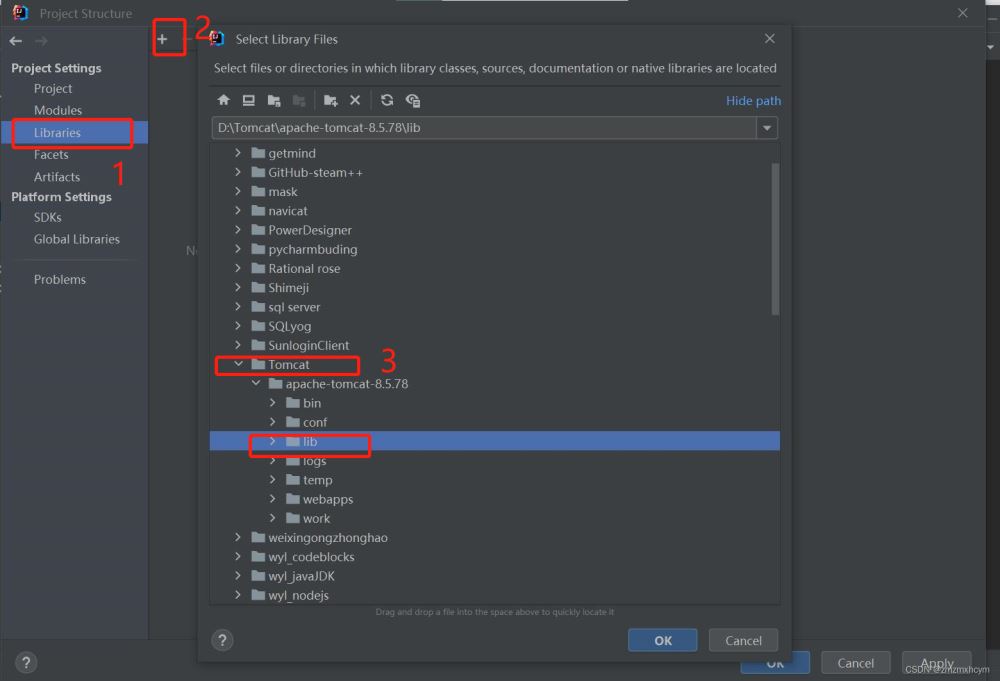The width and height of the screenshot is (1000, 681).
Task: Expand the PowerDesigner folder
Action: [x=238, y=230]
